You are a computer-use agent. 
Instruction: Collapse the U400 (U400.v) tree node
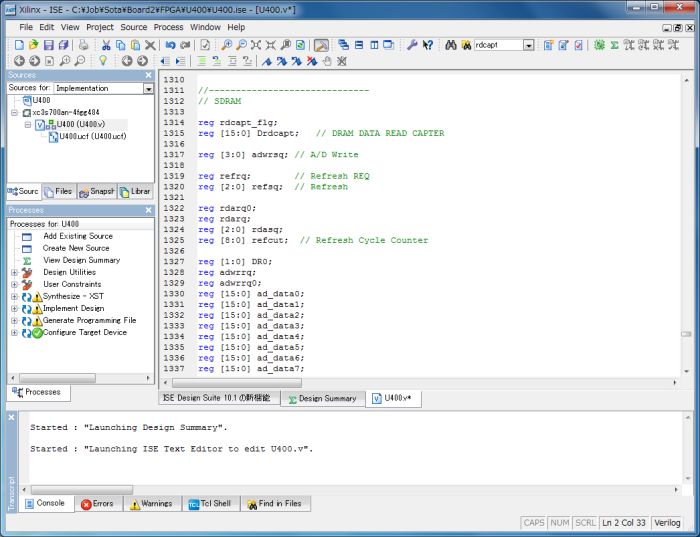28,125
